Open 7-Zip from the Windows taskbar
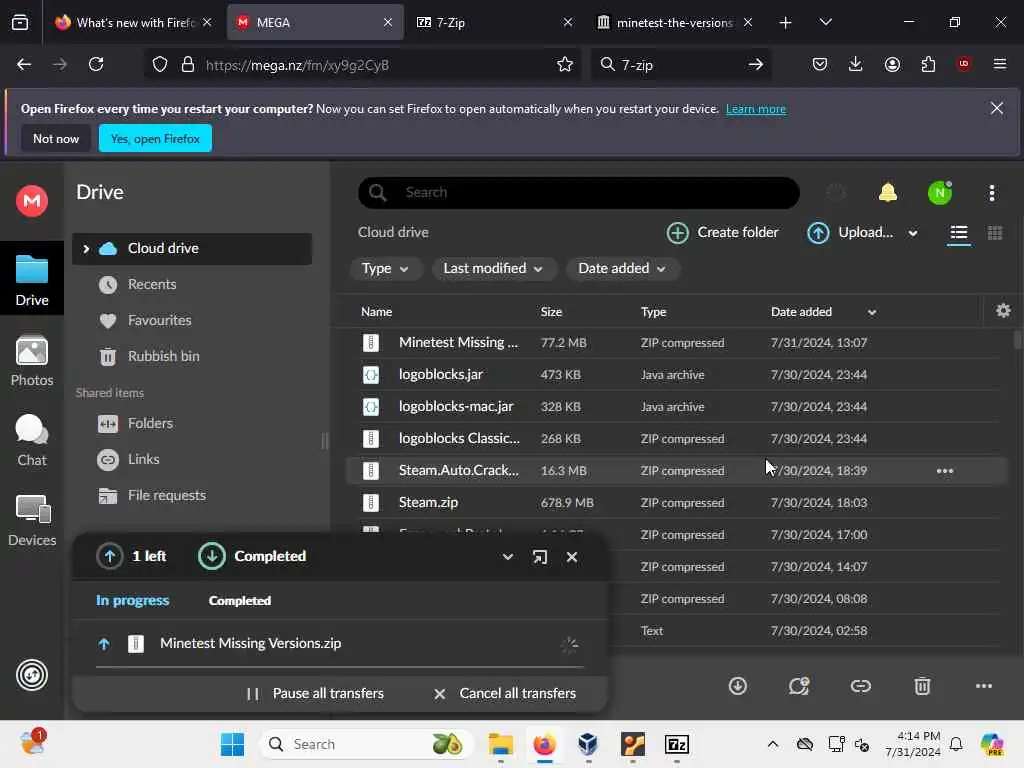Image resolution: width=1024 pixels, height=768 pixels. pos(677,744)
